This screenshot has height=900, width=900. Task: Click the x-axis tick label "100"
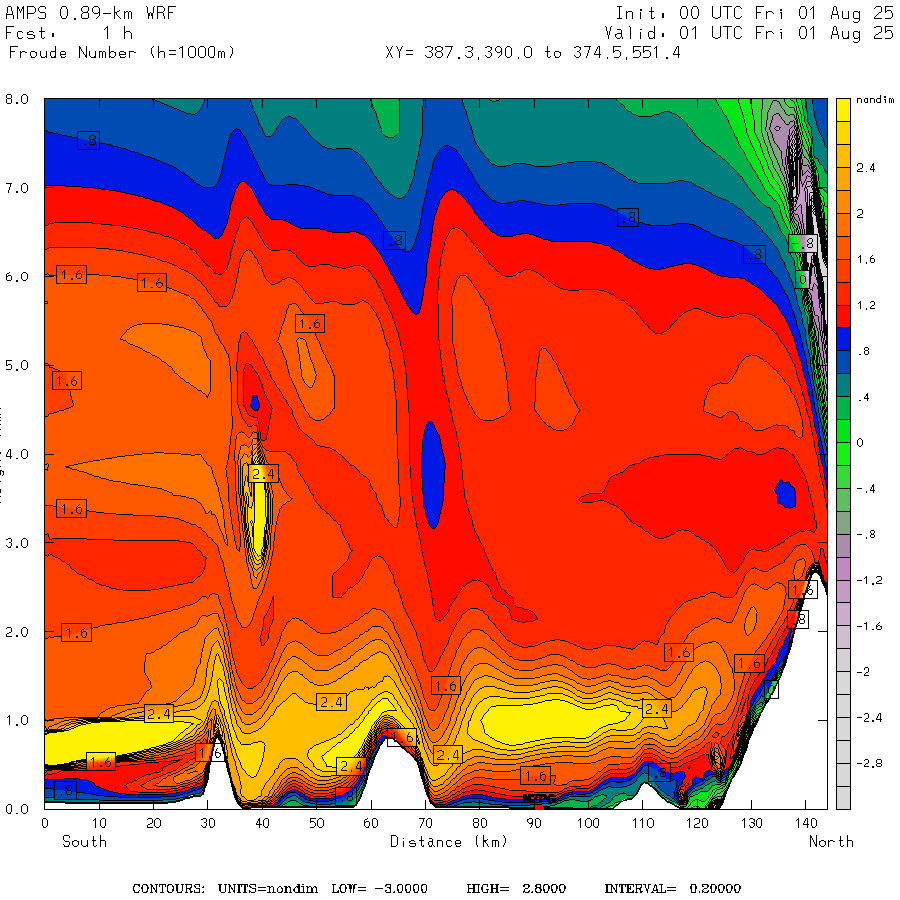point(588,823)
